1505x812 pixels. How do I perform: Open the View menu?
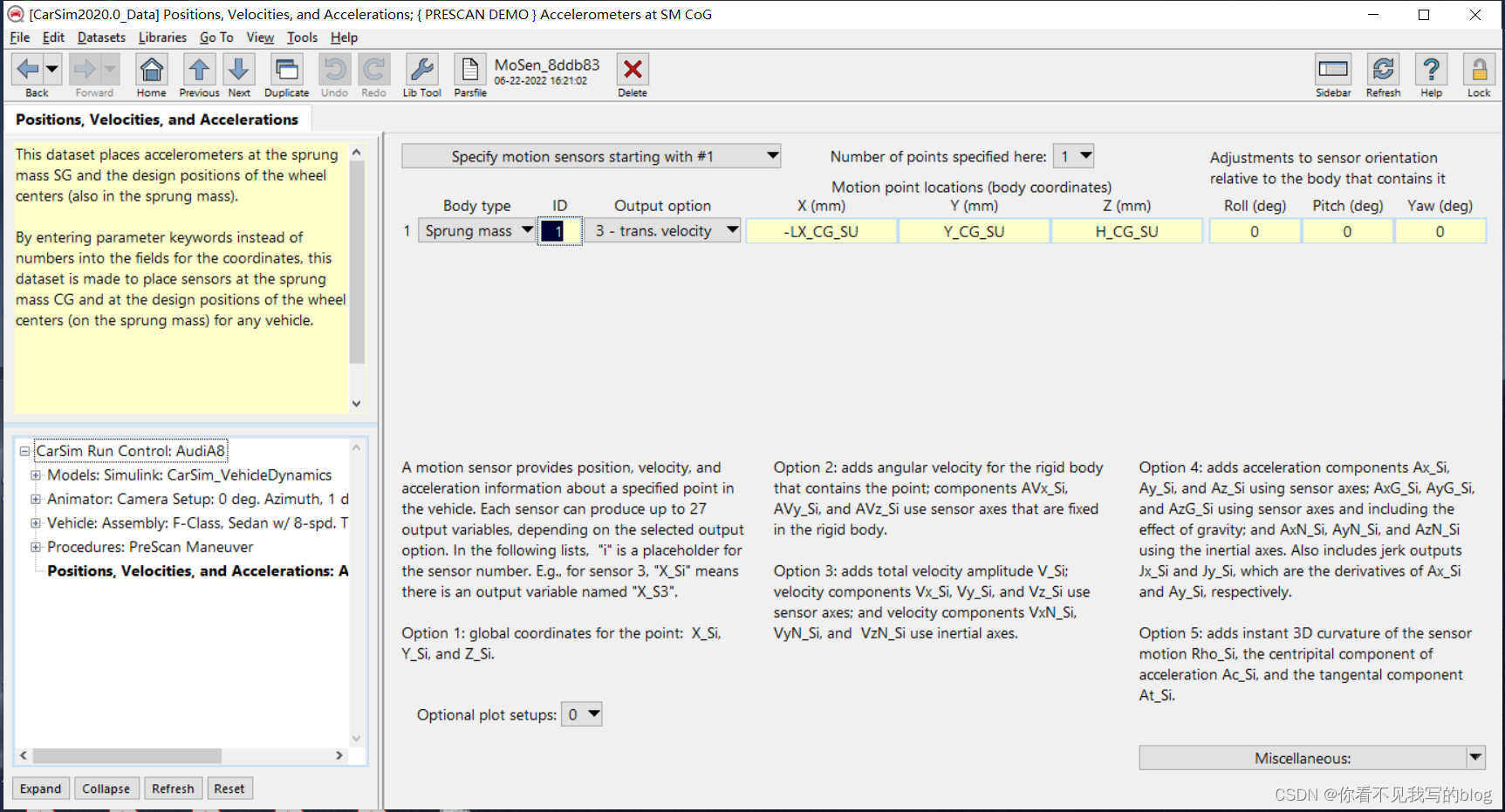[260, 38]
